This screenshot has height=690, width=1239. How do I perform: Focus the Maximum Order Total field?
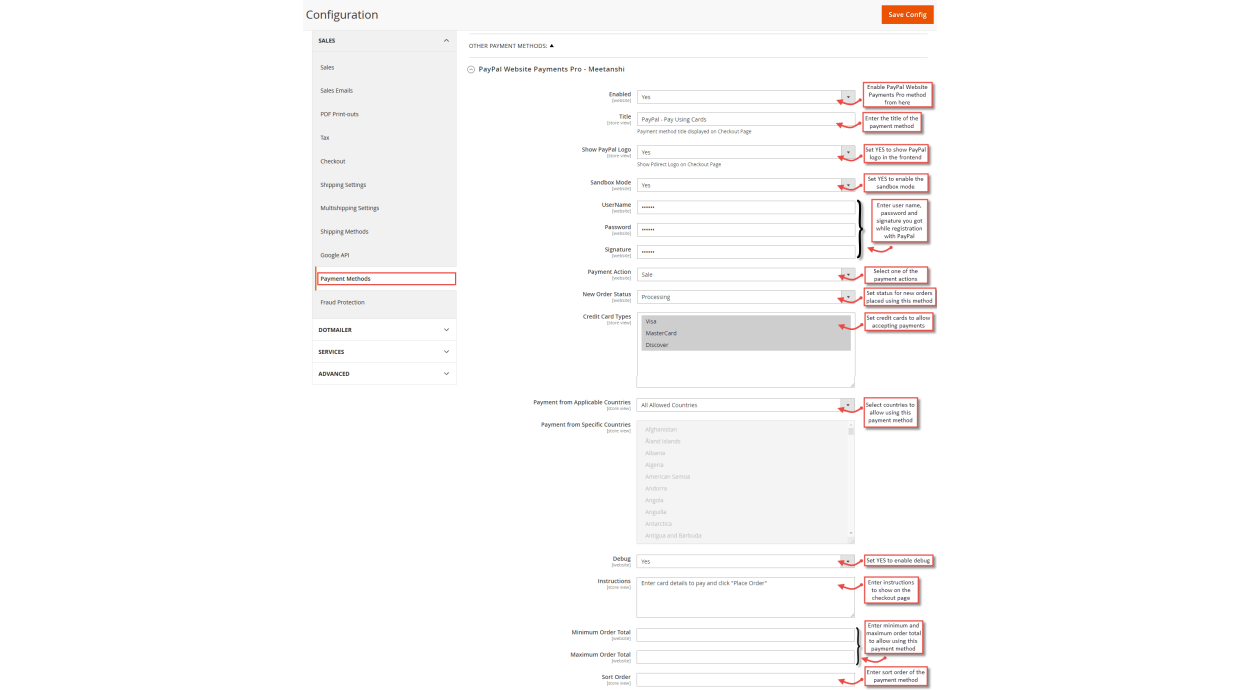(746, 657)
